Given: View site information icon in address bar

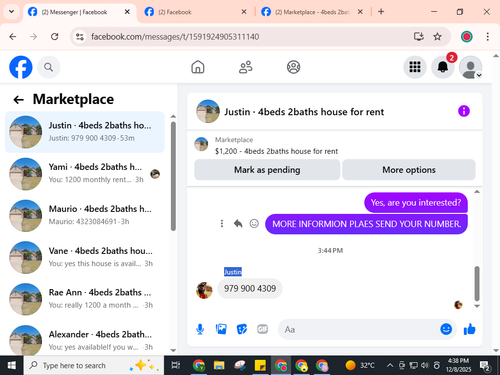Looking at the screenshot, I should point(80,36).
